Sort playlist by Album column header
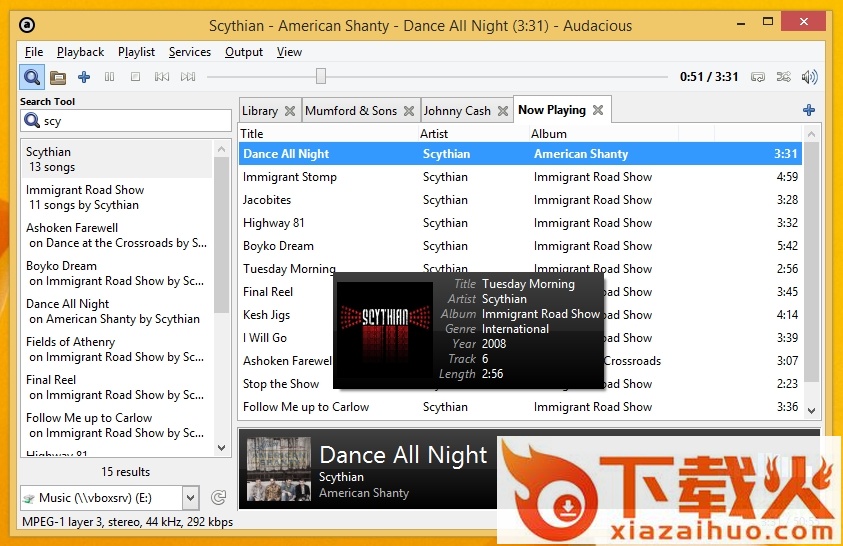This screenshot has height=546, width=843. click(604, 134)
